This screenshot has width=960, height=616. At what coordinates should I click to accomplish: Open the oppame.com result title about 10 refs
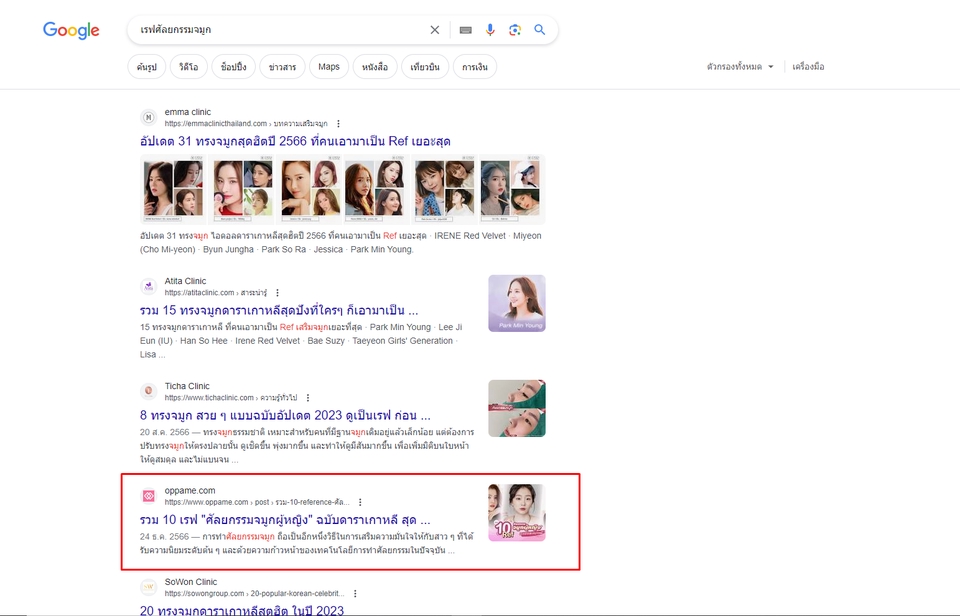(x=285, y=520)
